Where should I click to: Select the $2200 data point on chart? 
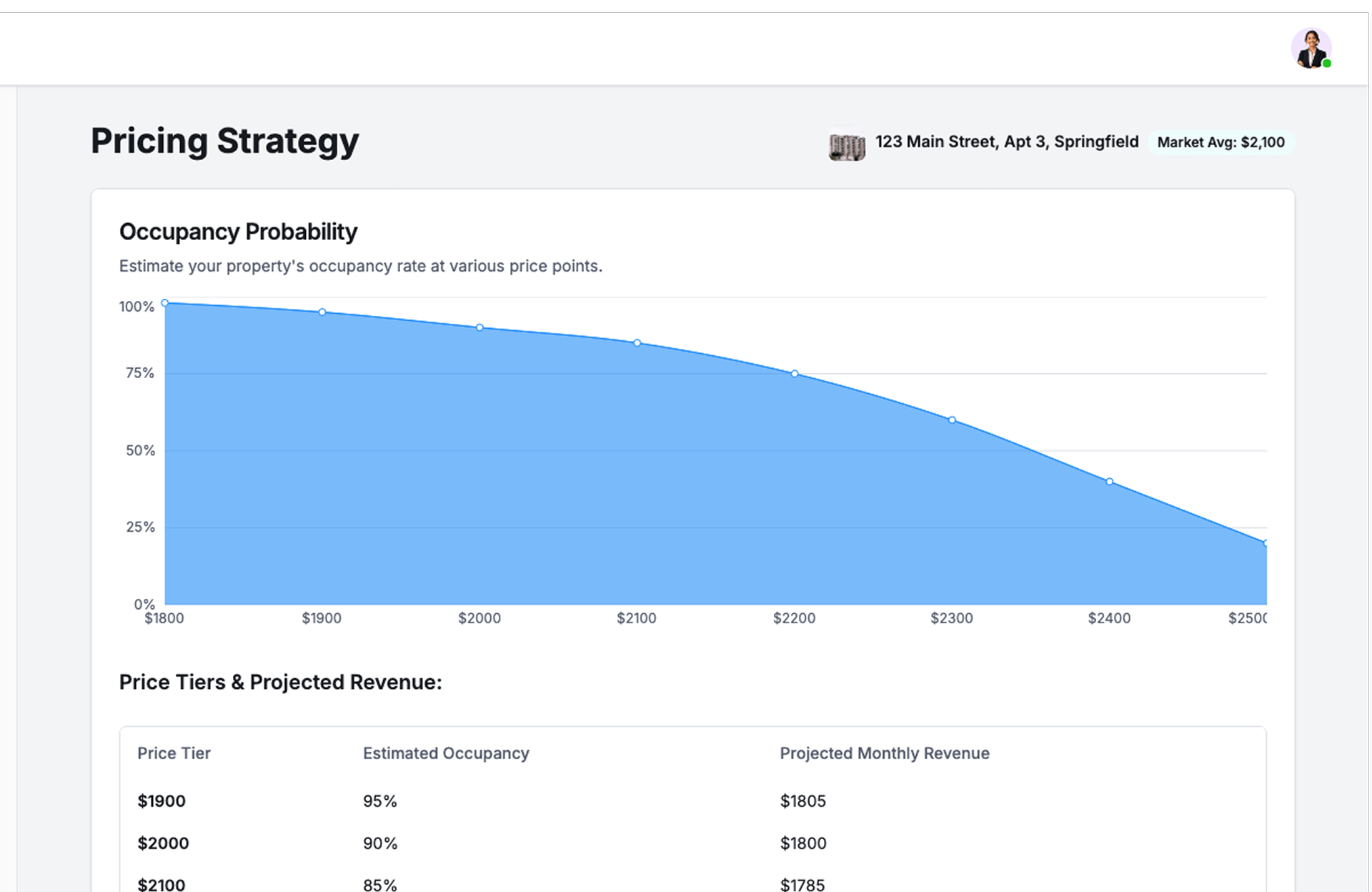(795, 374)
